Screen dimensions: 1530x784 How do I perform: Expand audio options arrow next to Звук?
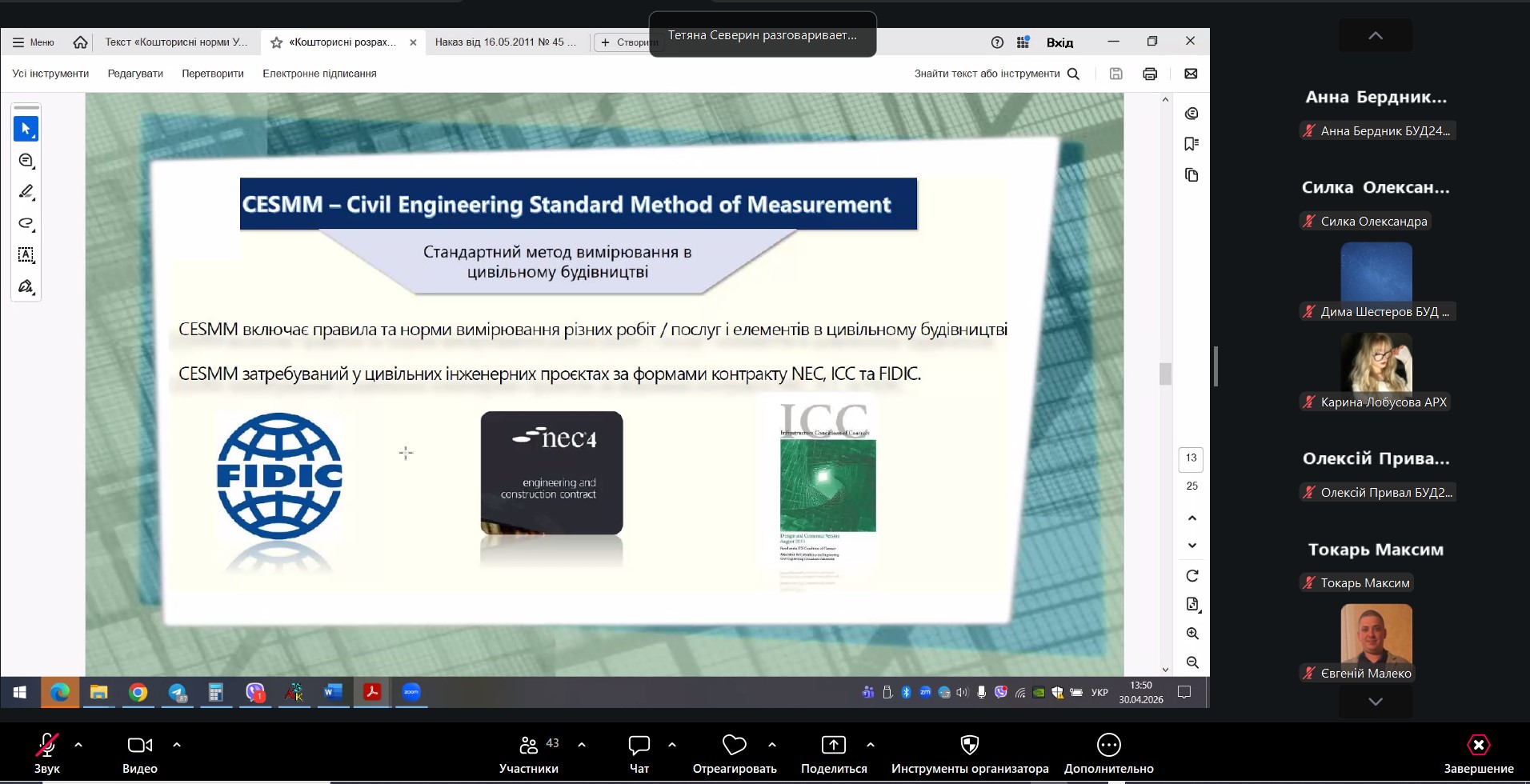pos(78,745)
